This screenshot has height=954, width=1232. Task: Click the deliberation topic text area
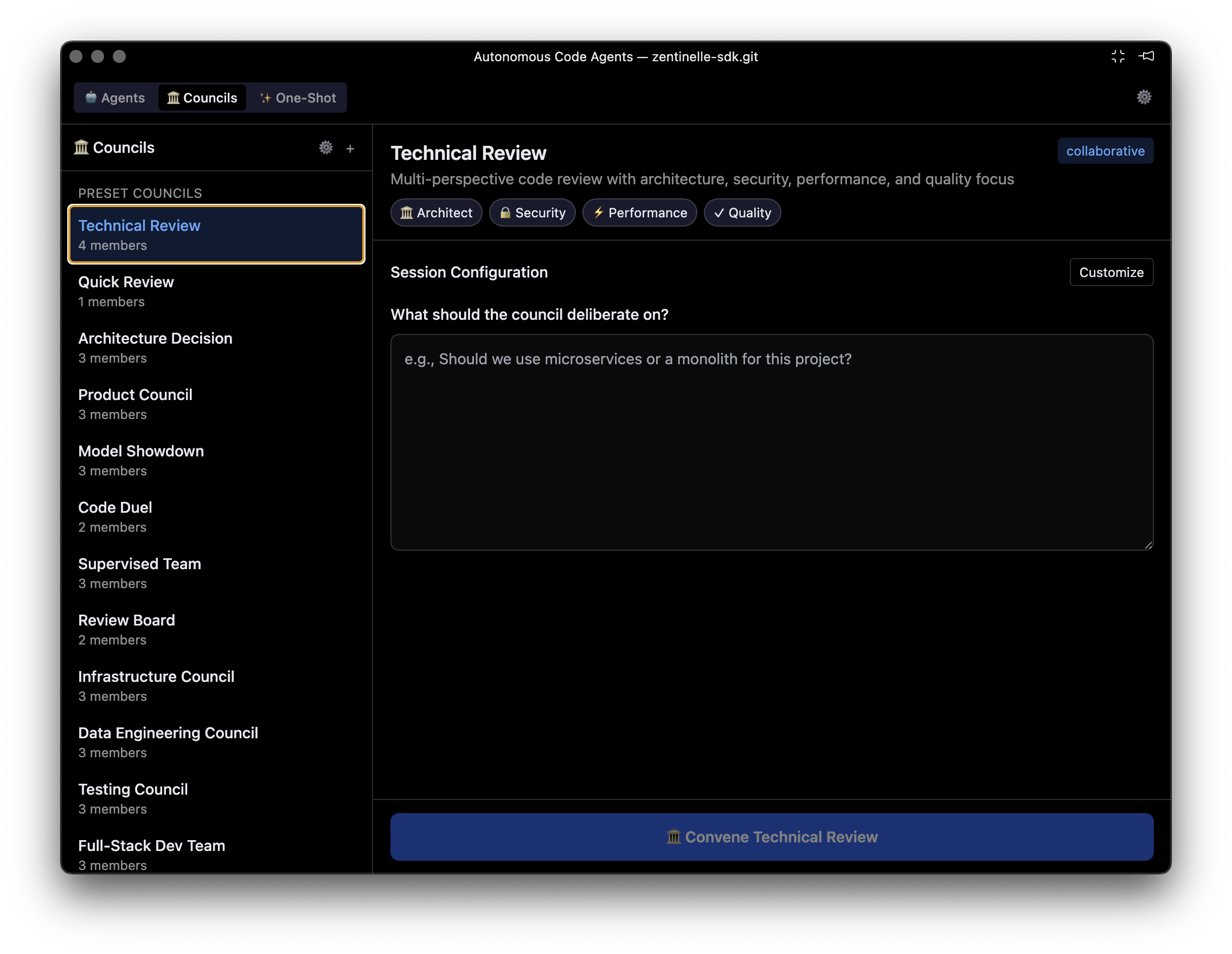tap(772, 440)
